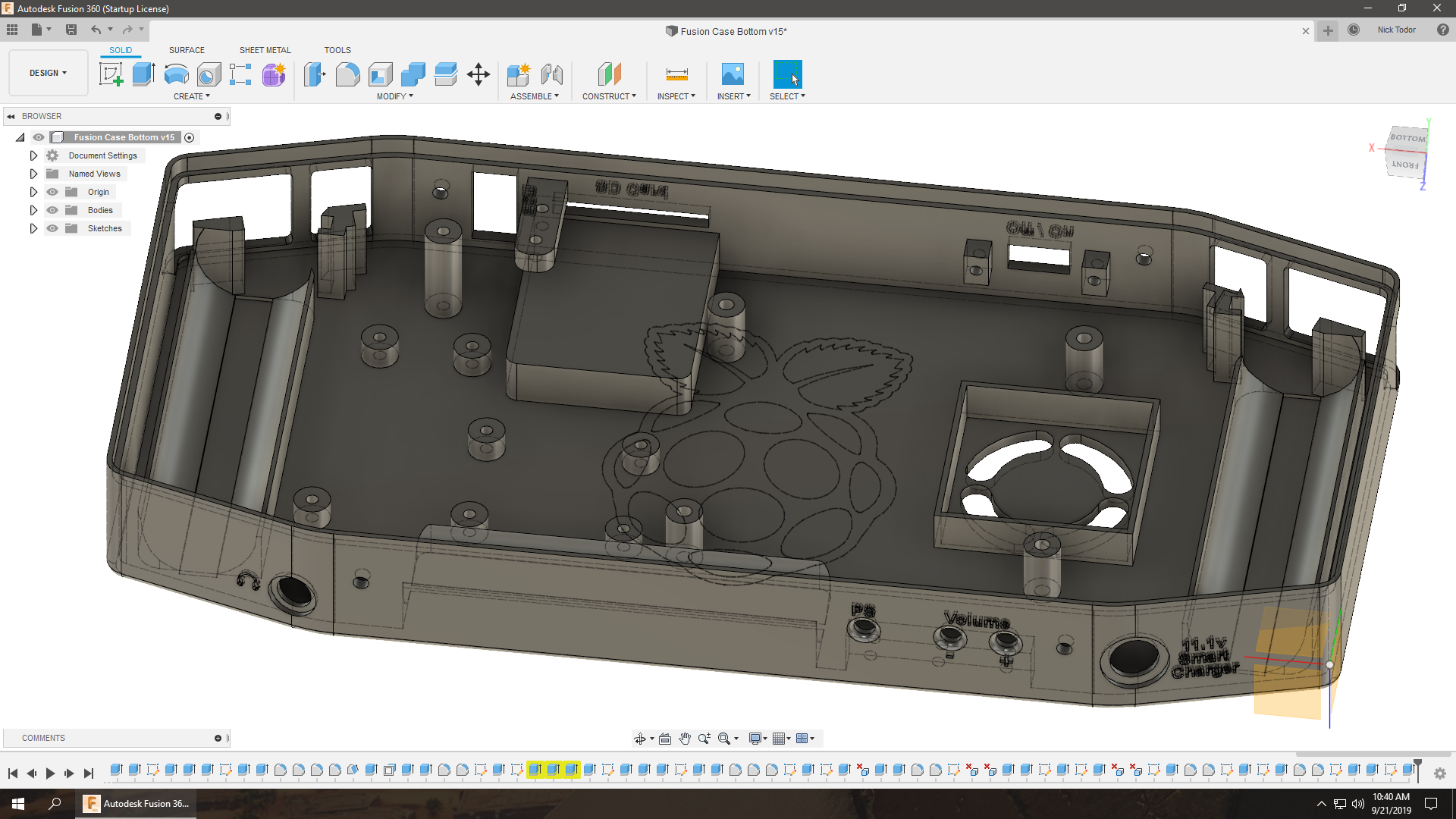Image resolution: width=1456 pixels, height=819 pixels.
Task: Apply the Fillet tool
Action: coord(347,74)
